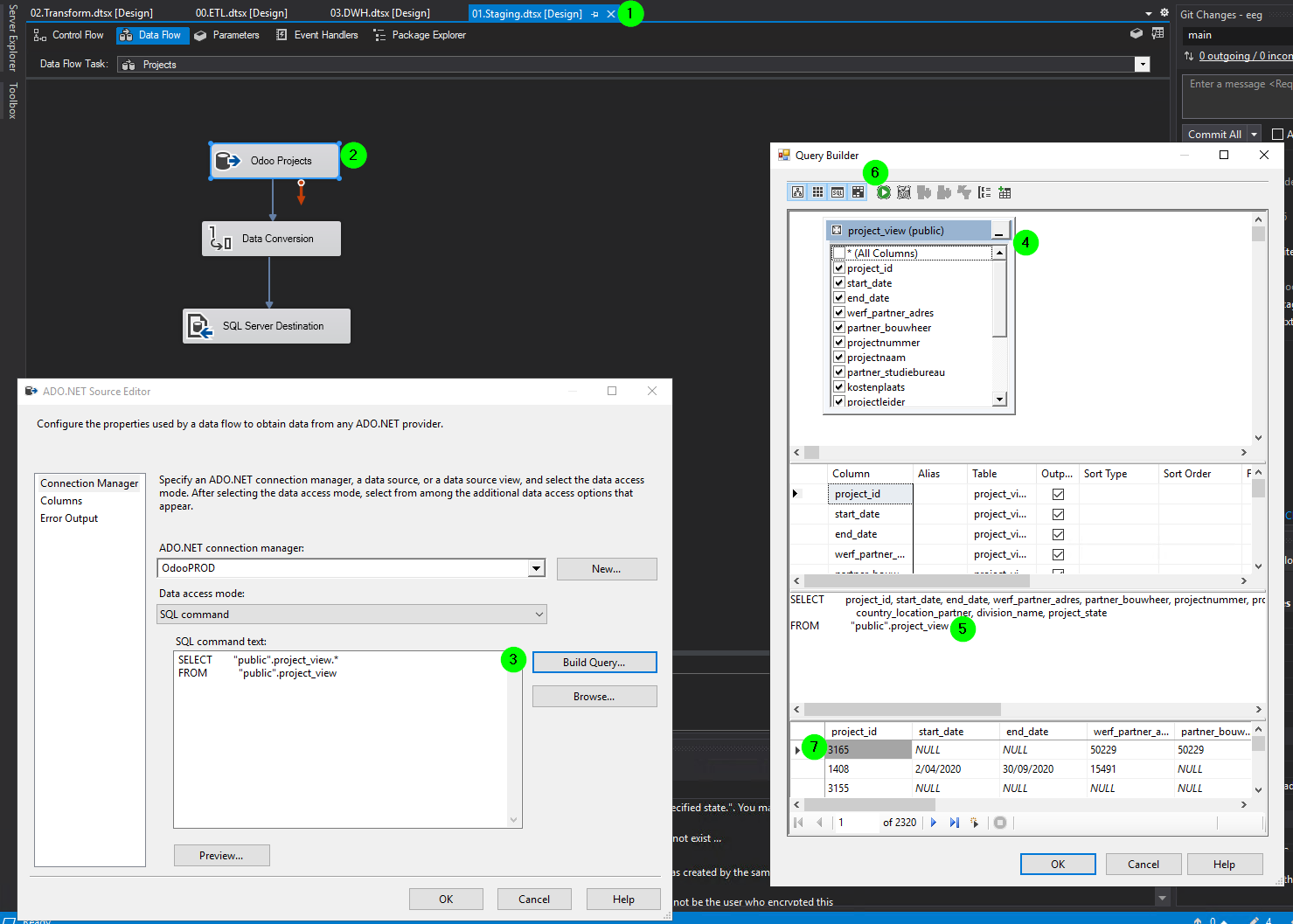Screen dimensions: 1293x924
Task: Show the results pane in Query Builder
Action: [858, 192]
